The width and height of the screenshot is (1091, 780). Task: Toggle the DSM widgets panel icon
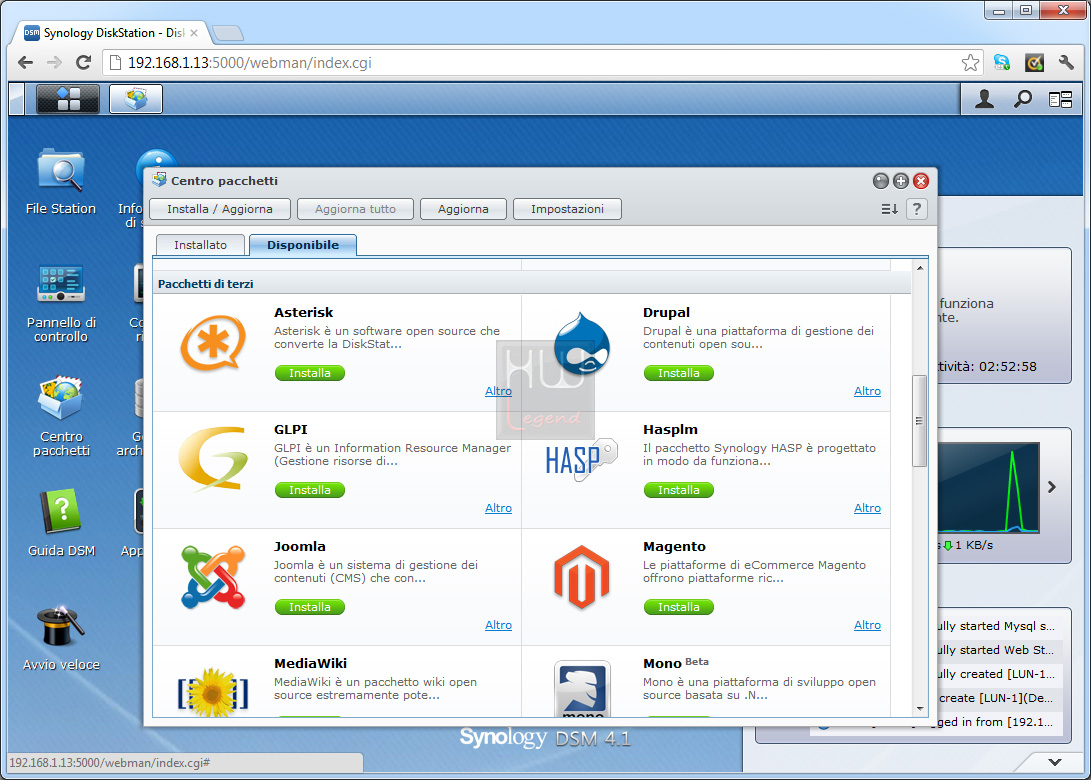point(1060,100)
